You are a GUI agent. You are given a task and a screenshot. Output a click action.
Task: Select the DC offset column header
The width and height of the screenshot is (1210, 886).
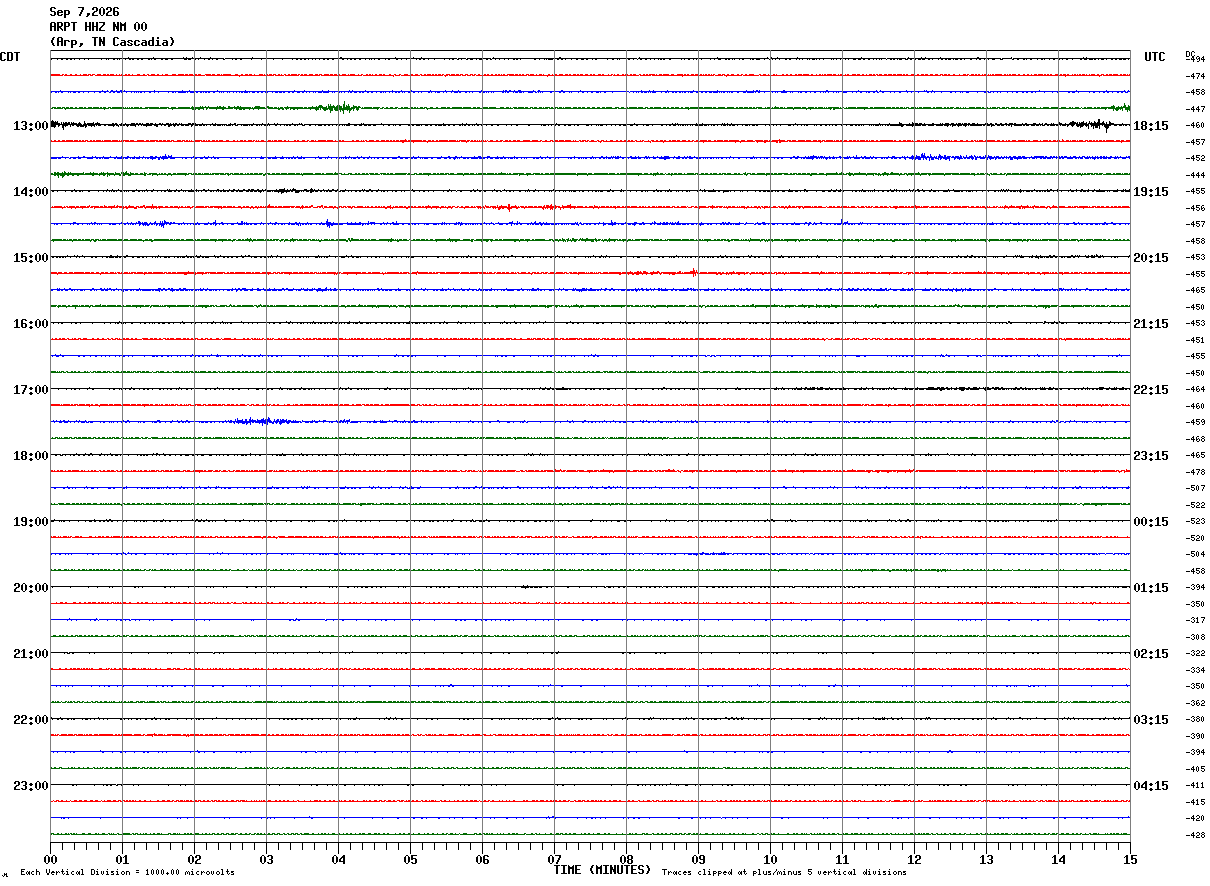(x=1190, y=54)
